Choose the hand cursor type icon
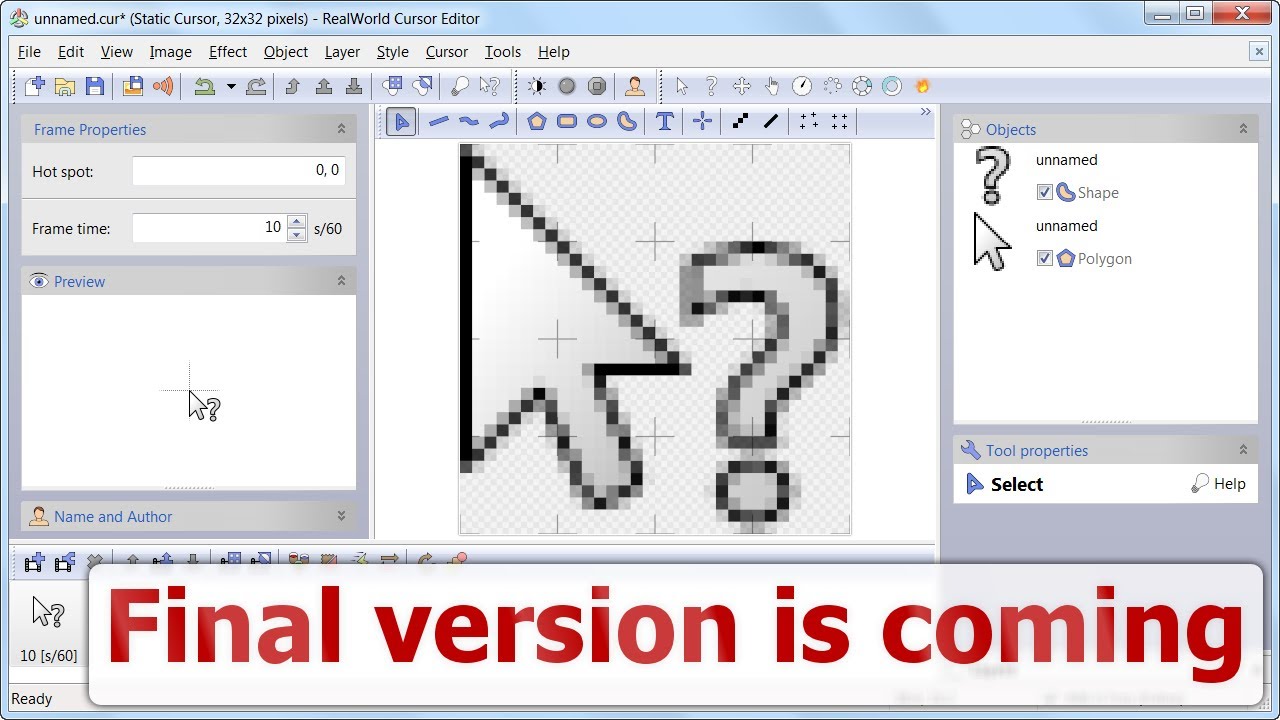This screenshot has height=720, width=1280. [772, 86]
